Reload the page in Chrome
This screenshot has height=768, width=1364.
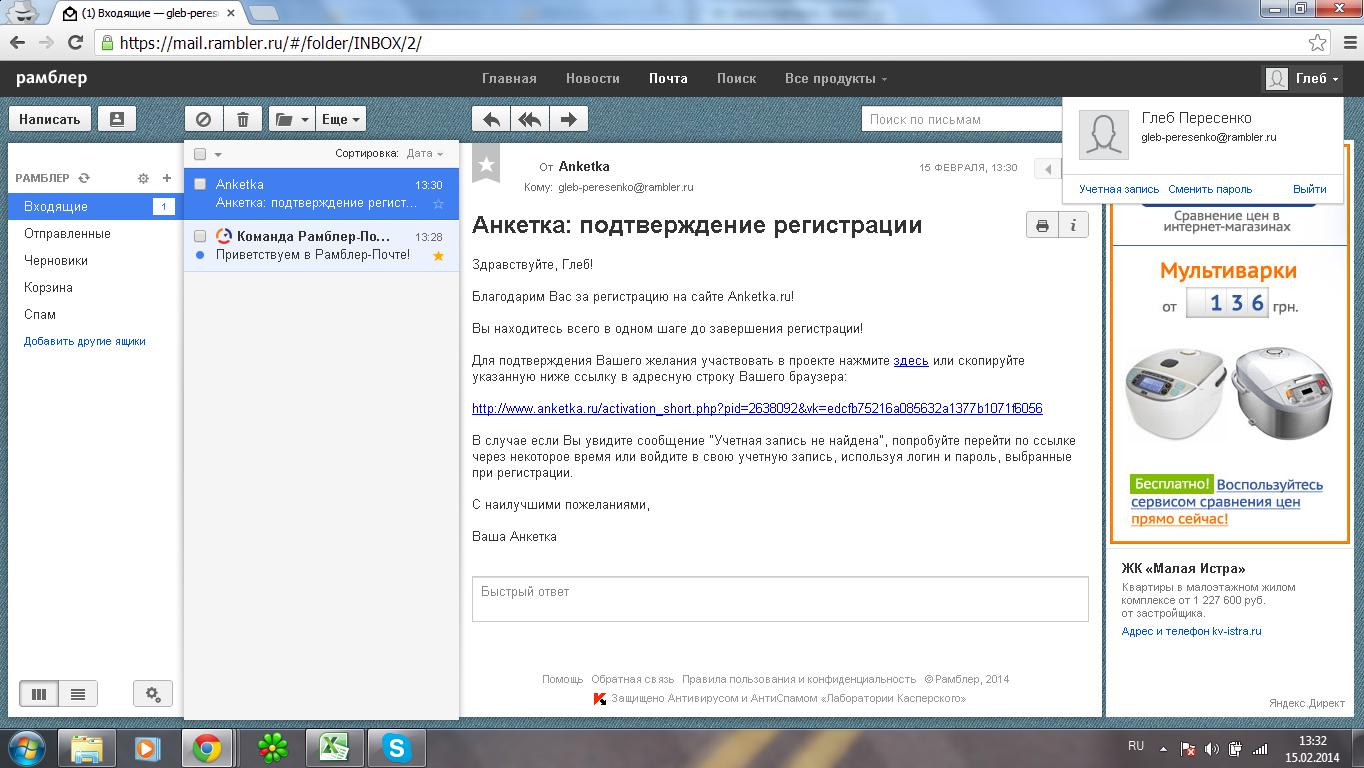tap(75, 42)
